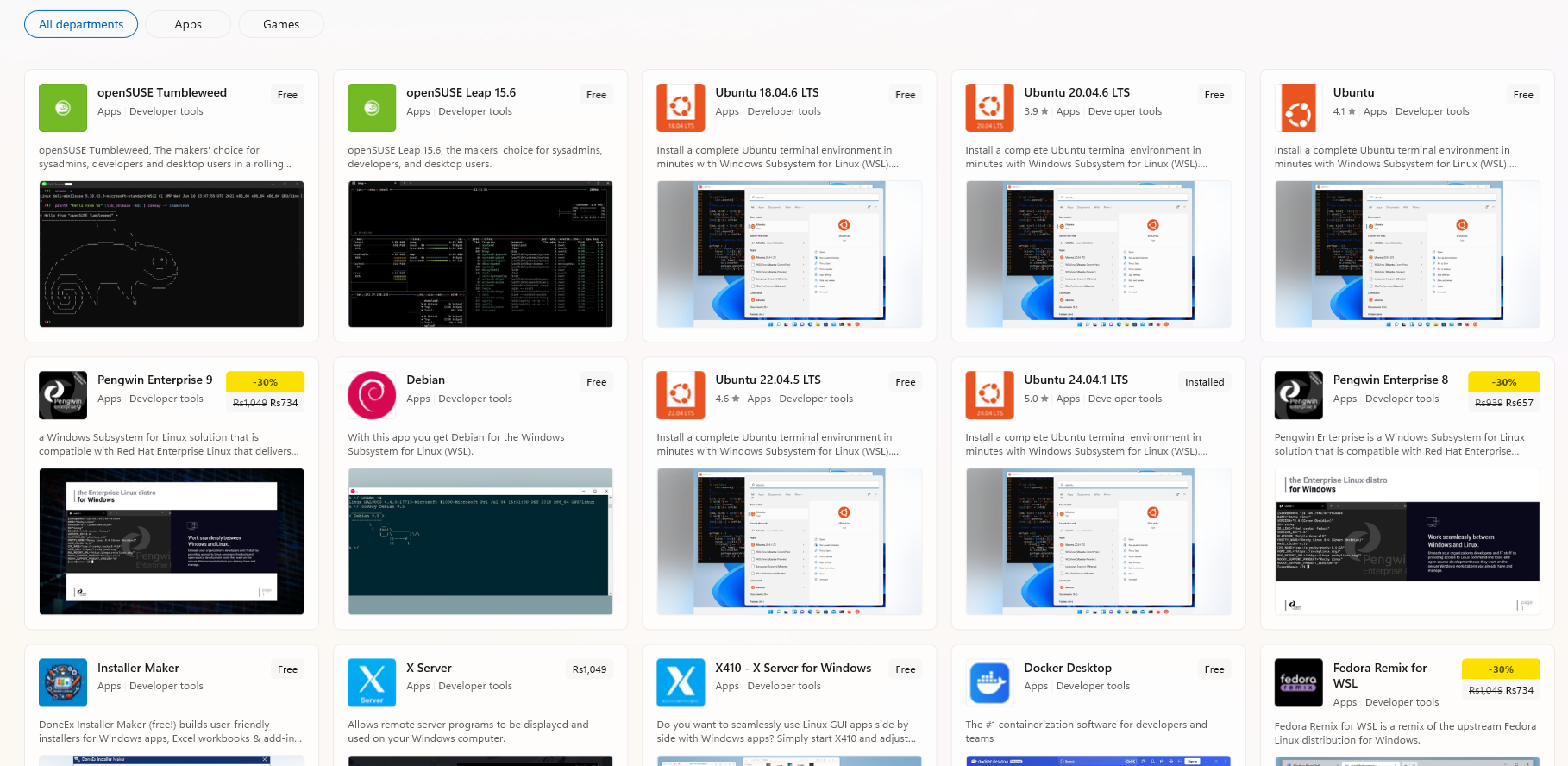1568x766 pixels.
Task: Click the Rs657 sale price on Pengwin Enterprise 8
Action: pos(1520,403)
